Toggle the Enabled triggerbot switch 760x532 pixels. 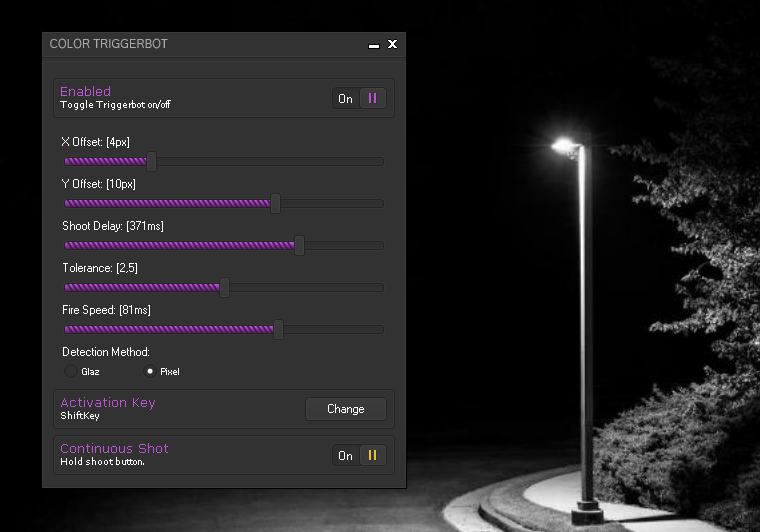359,98
